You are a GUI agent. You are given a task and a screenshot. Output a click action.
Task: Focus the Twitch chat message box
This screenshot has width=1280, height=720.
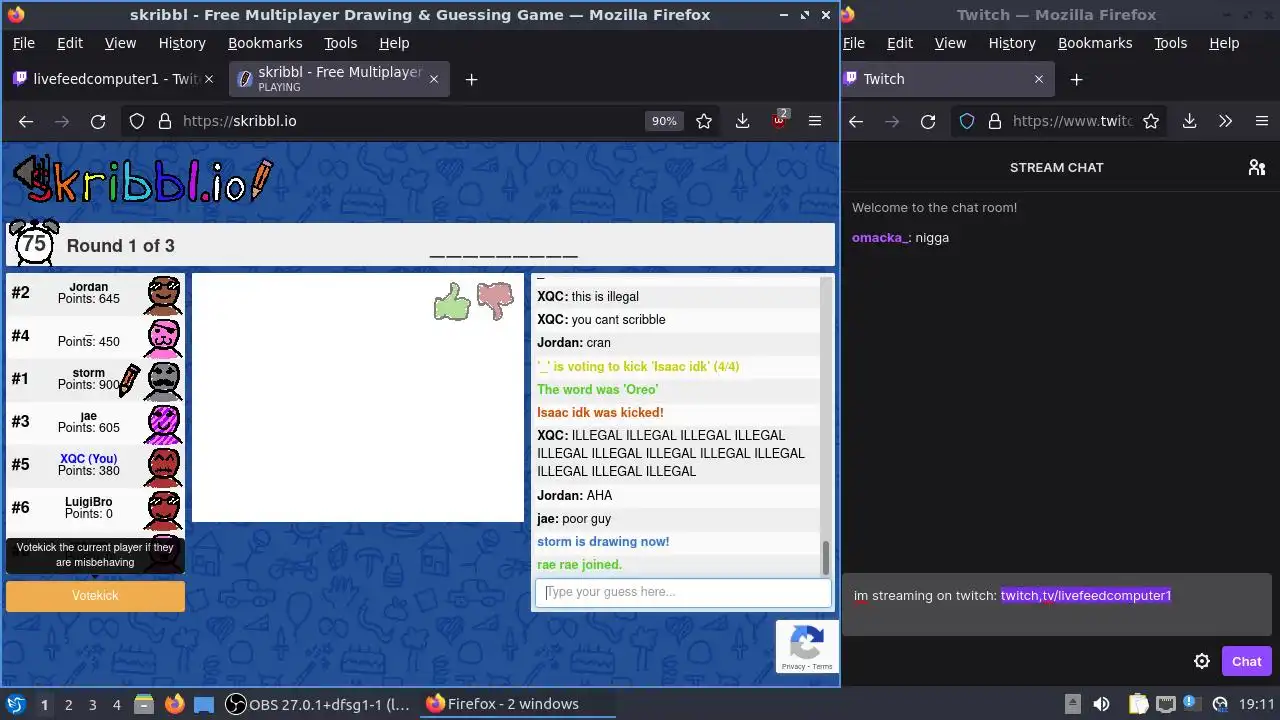click(1056, 605)
